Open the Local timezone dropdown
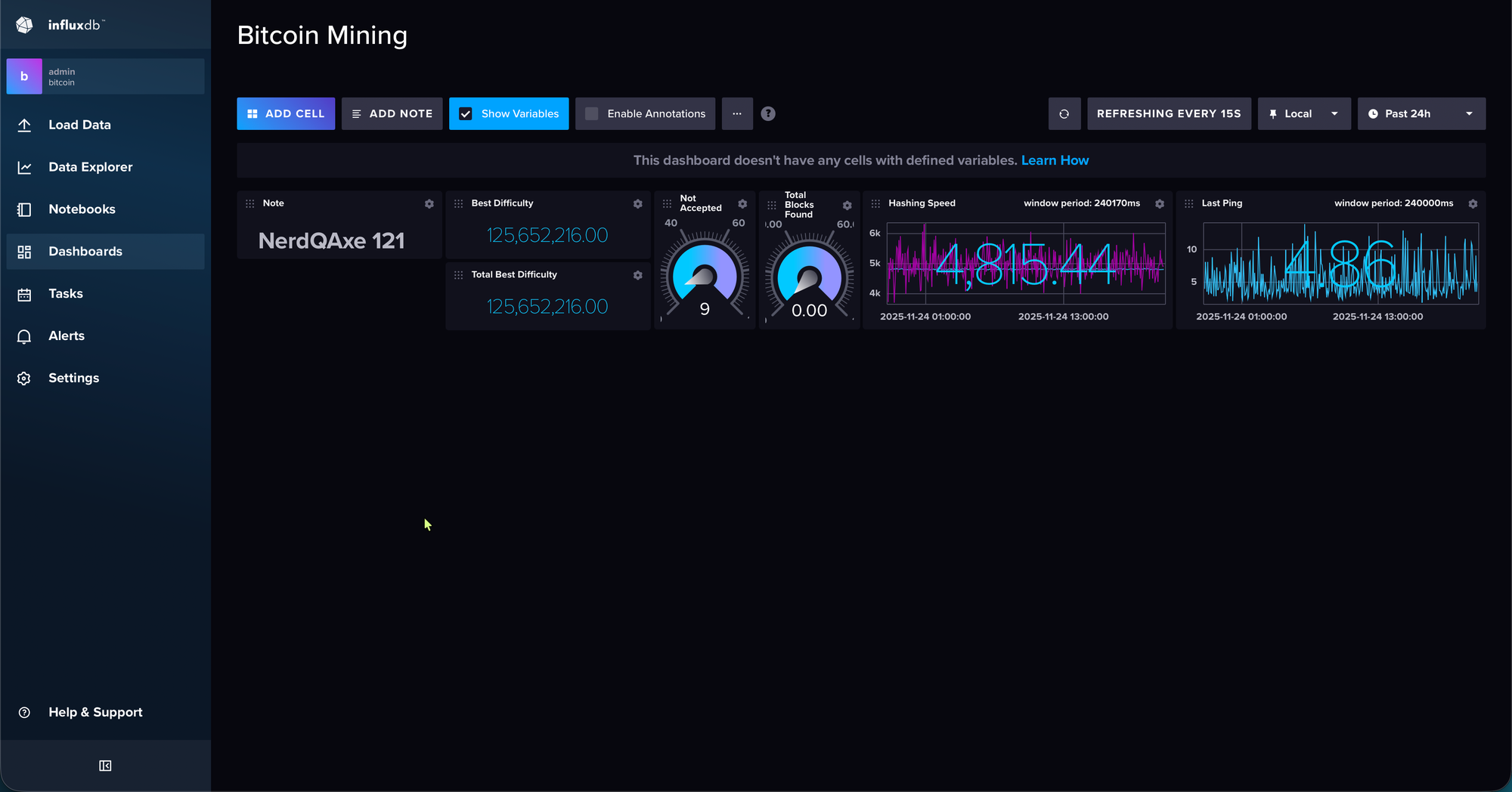This screenshot has height=792, width=1512. (x=1304, y=114)
